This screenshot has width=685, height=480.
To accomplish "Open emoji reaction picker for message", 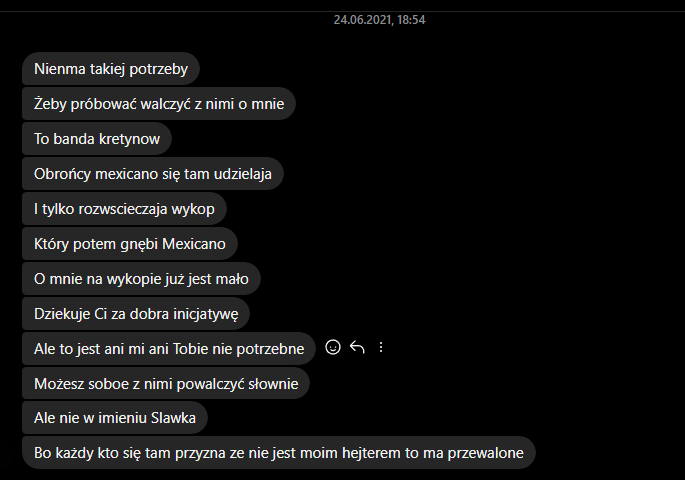I will tap(333, 348).
